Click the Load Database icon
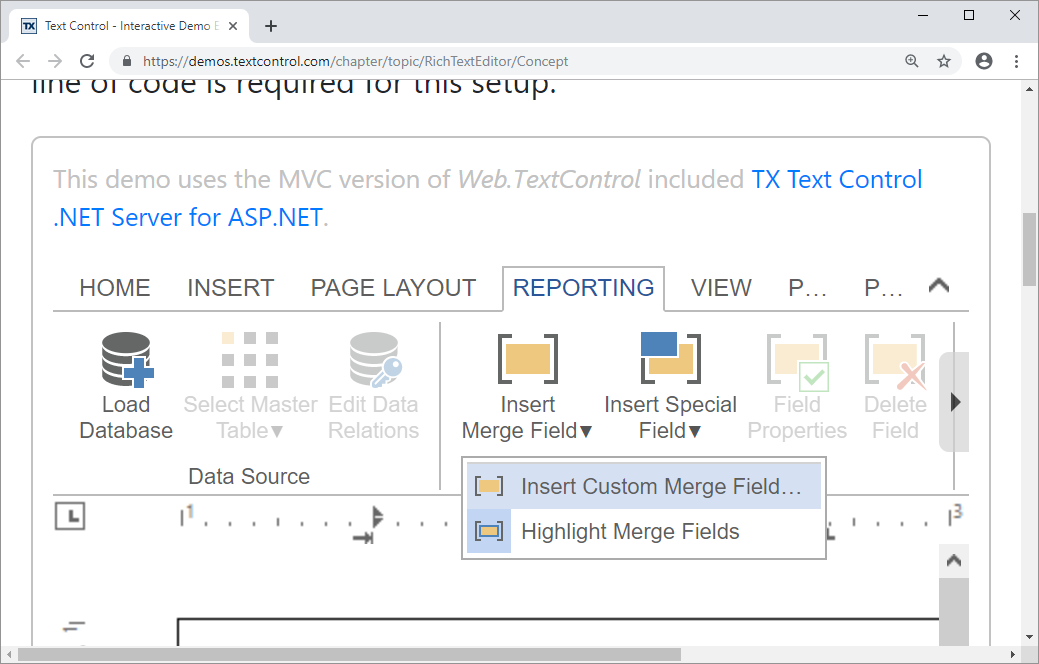Image resolution: width=1039 pixels, height=664 pixels. (x=125, y=359)
